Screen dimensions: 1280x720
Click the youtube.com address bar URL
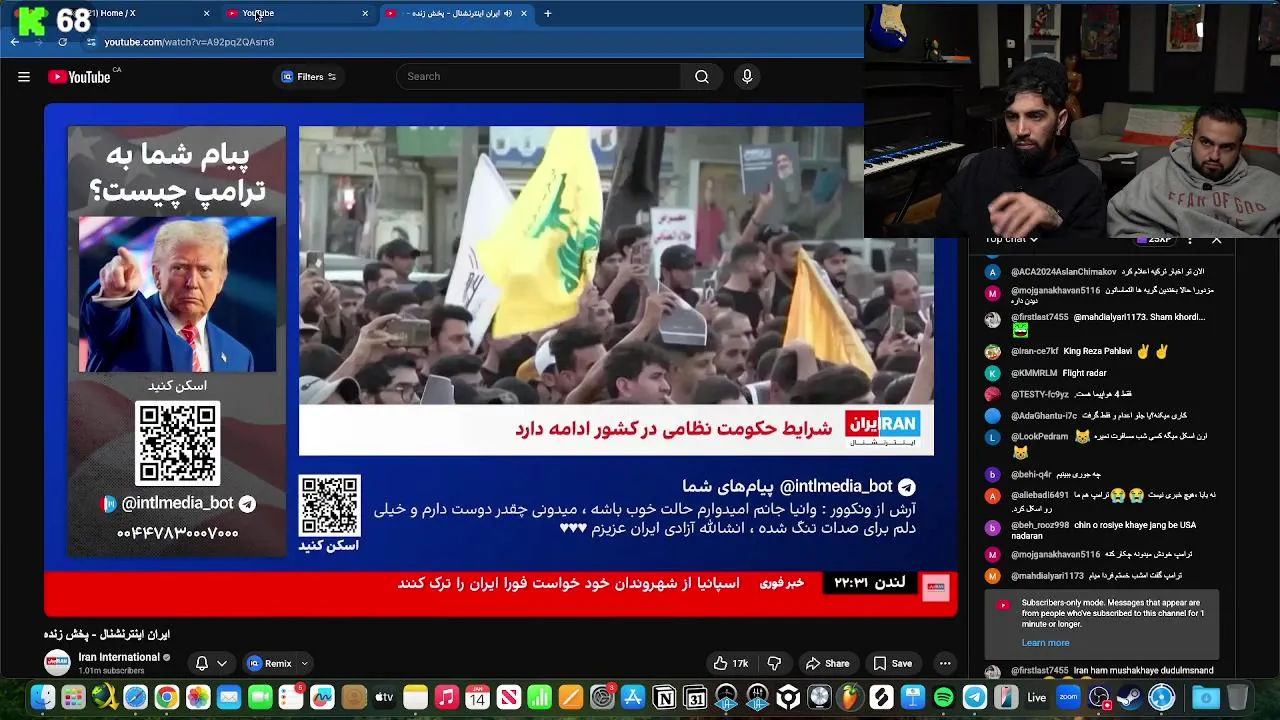click(189, 42)
